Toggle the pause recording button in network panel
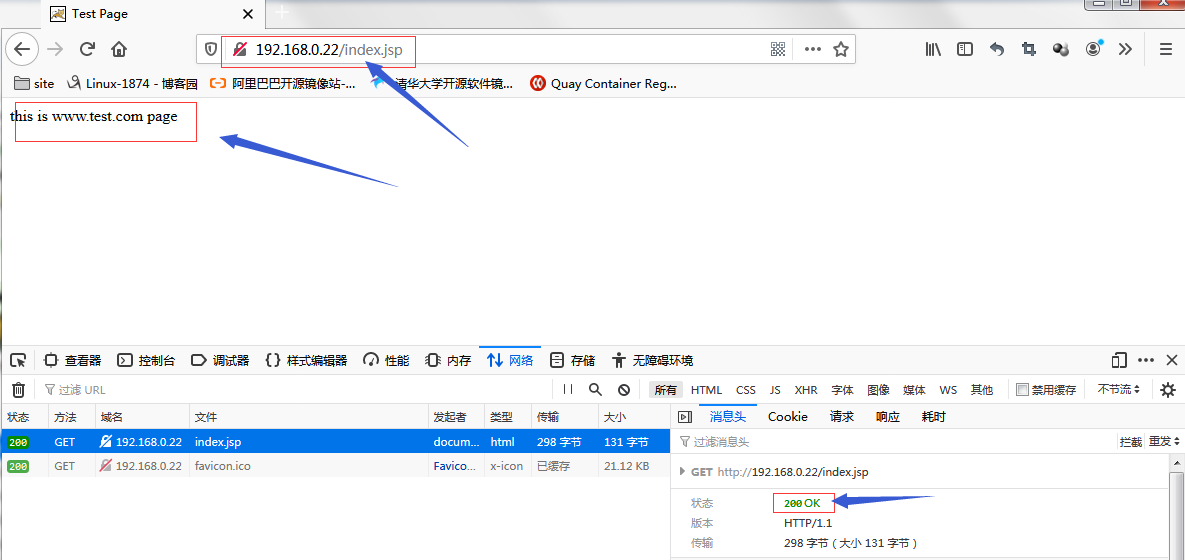Image resolution: width=1185 pixels, height=560 pixels. click(x=568, y=390)
